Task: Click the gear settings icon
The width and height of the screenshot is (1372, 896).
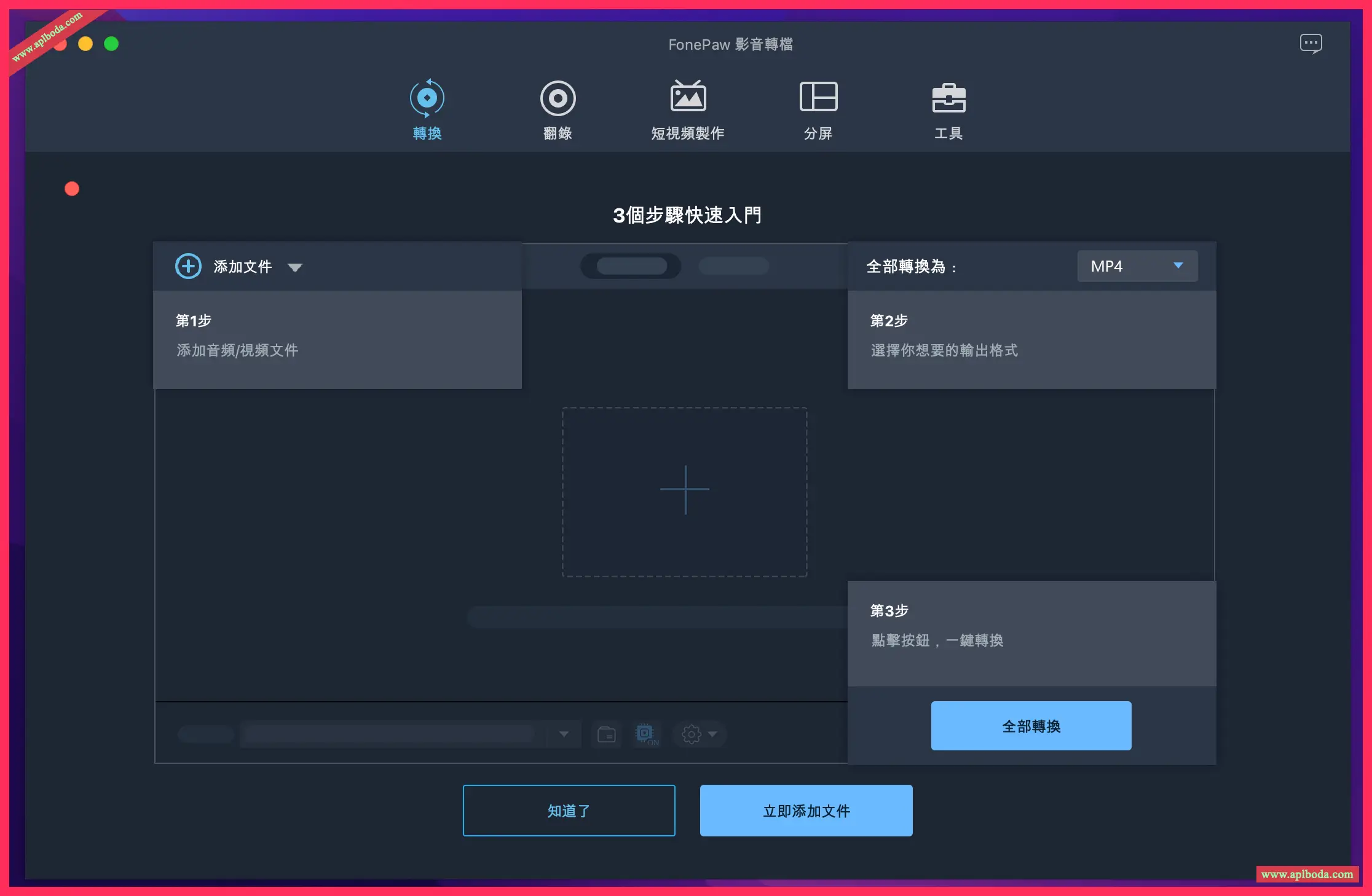Action: tap(691, 734)
